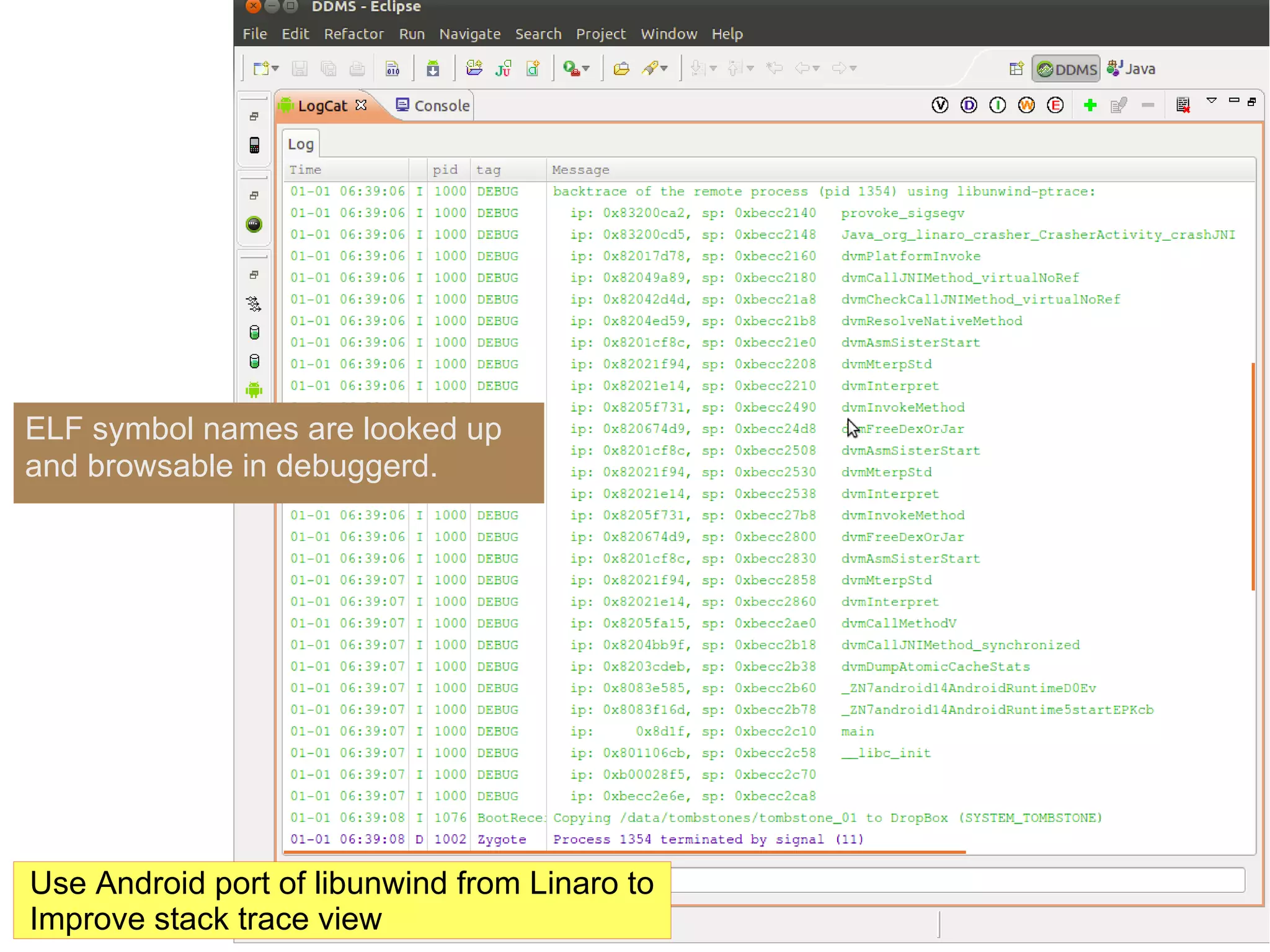The image size is (1270, 952).
Task: Open the upper green cylinder Heap icon
Action: point(254,332)
